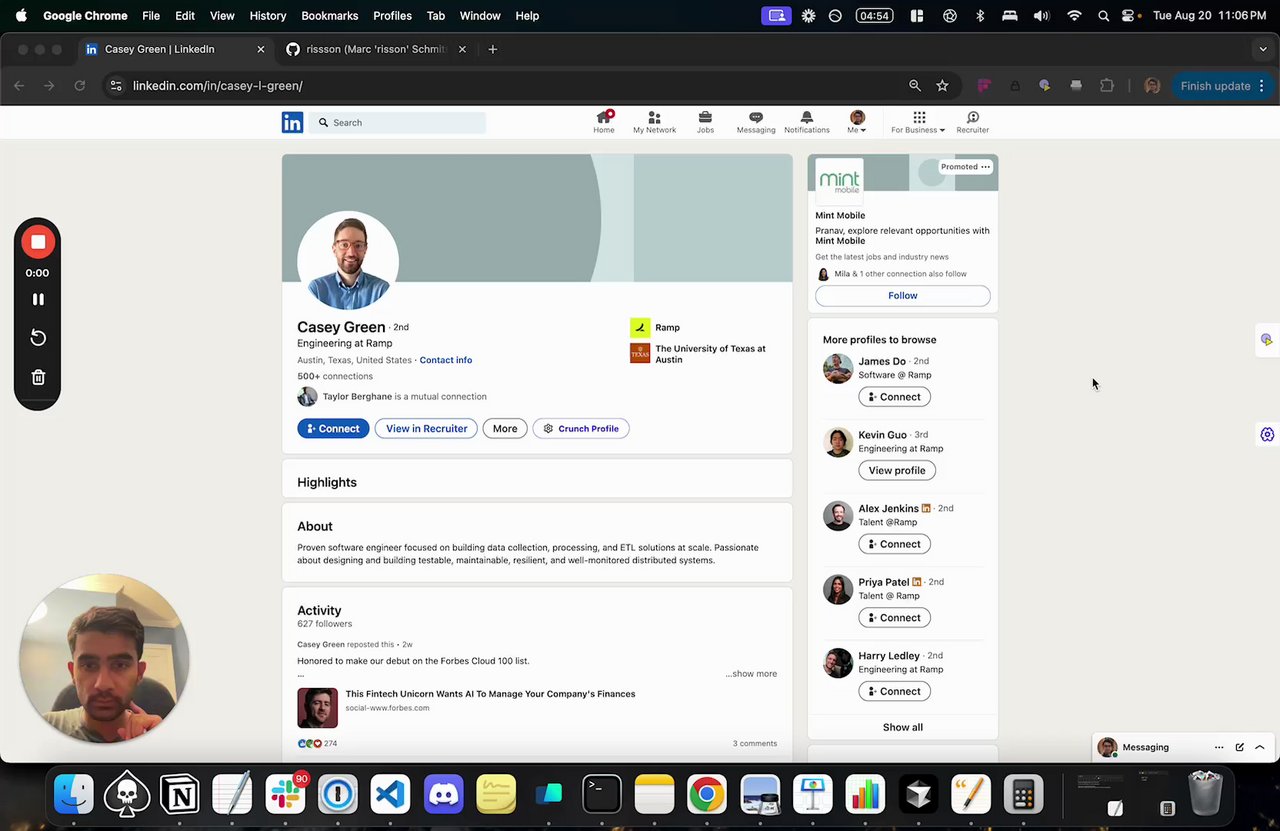Screen dimensions: 1280x831
Task: Open the History menu
Action: click(x=267, y=16)
